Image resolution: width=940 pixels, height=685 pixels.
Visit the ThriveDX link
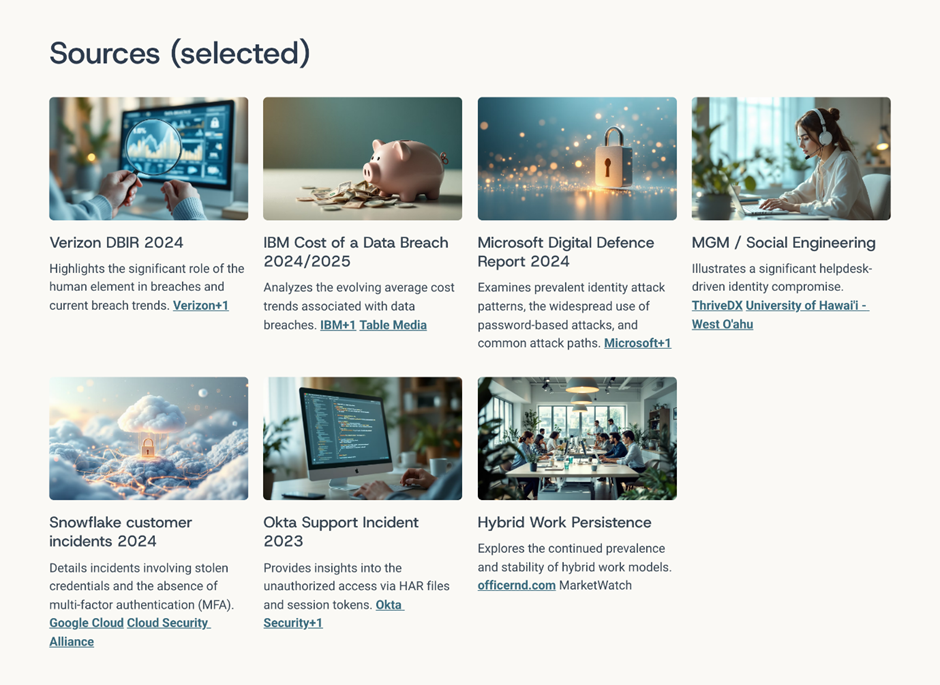tap(717, 306)
